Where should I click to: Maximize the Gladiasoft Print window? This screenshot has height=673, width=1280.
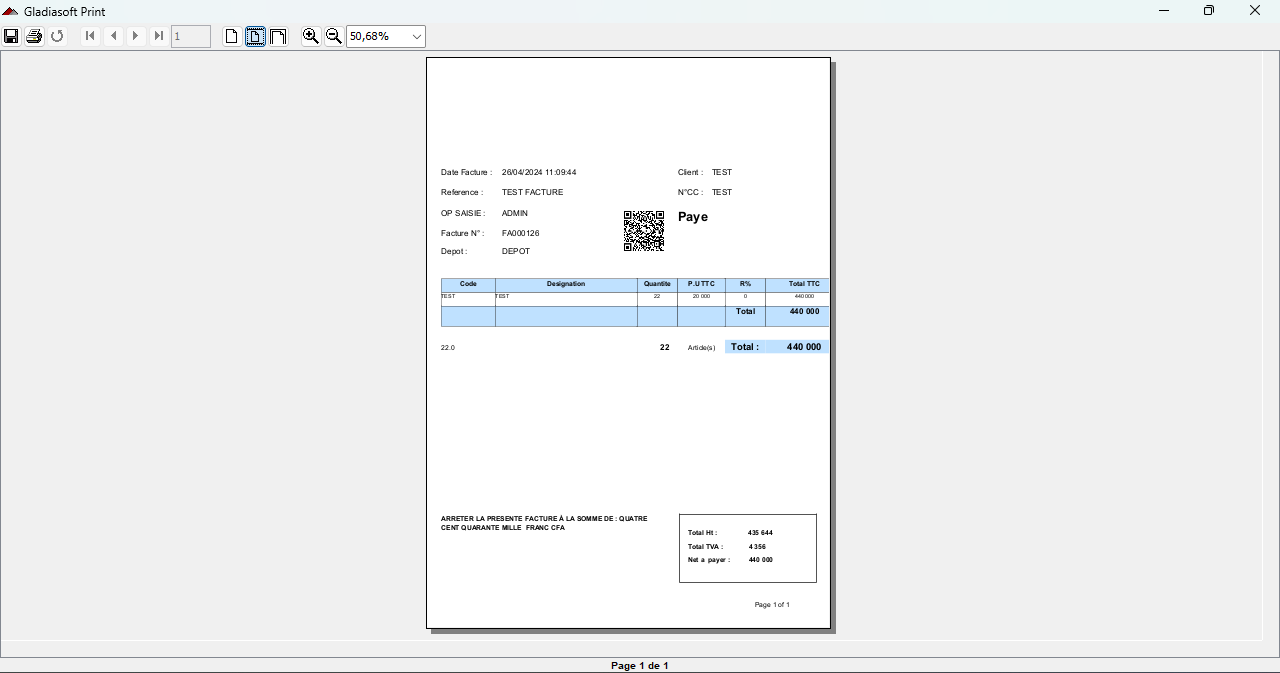point(1209,11)
